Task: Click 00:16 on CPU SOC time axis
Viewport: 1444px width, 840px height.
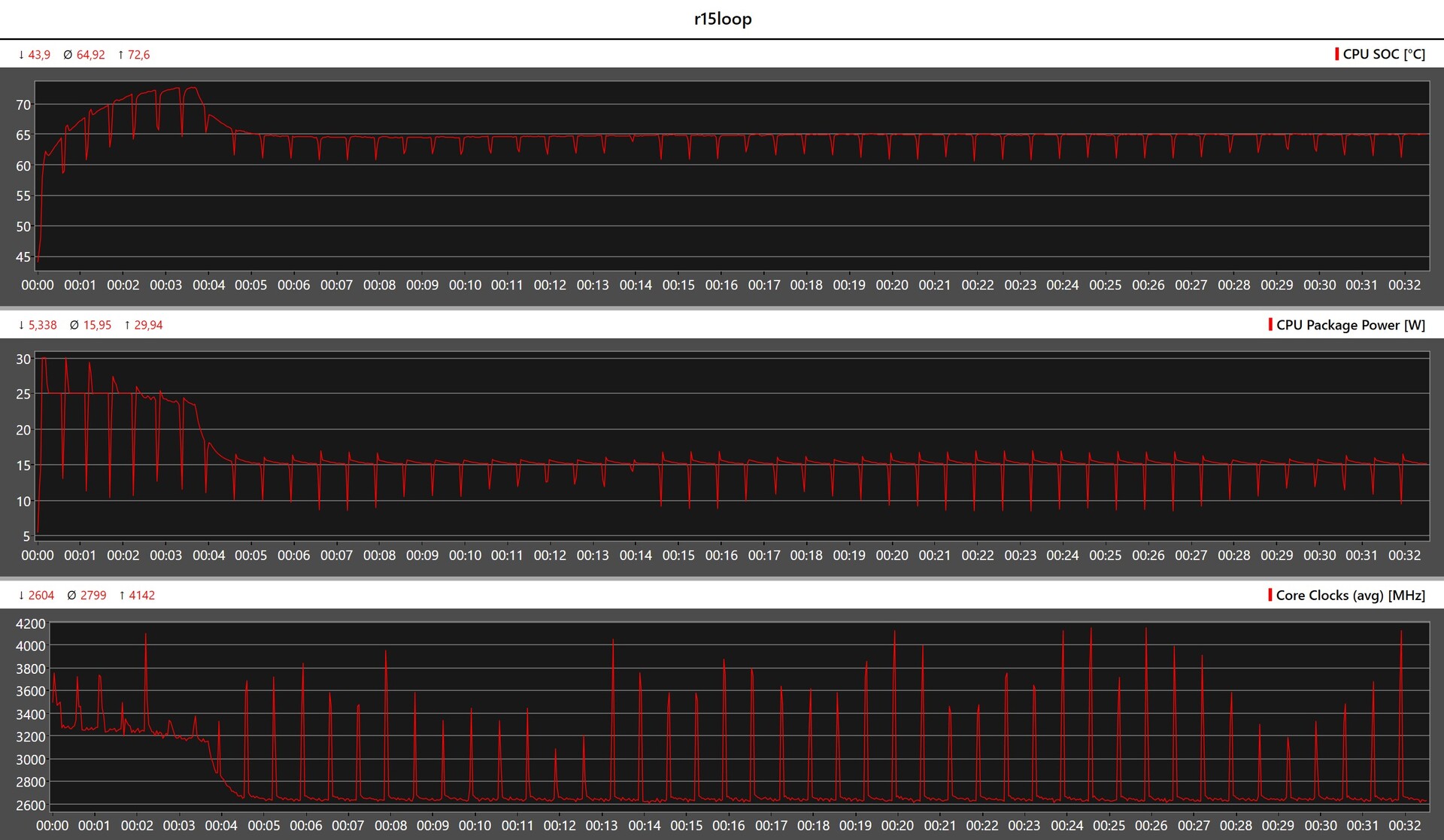Action: pyautogui.click(x=721, y=285)
